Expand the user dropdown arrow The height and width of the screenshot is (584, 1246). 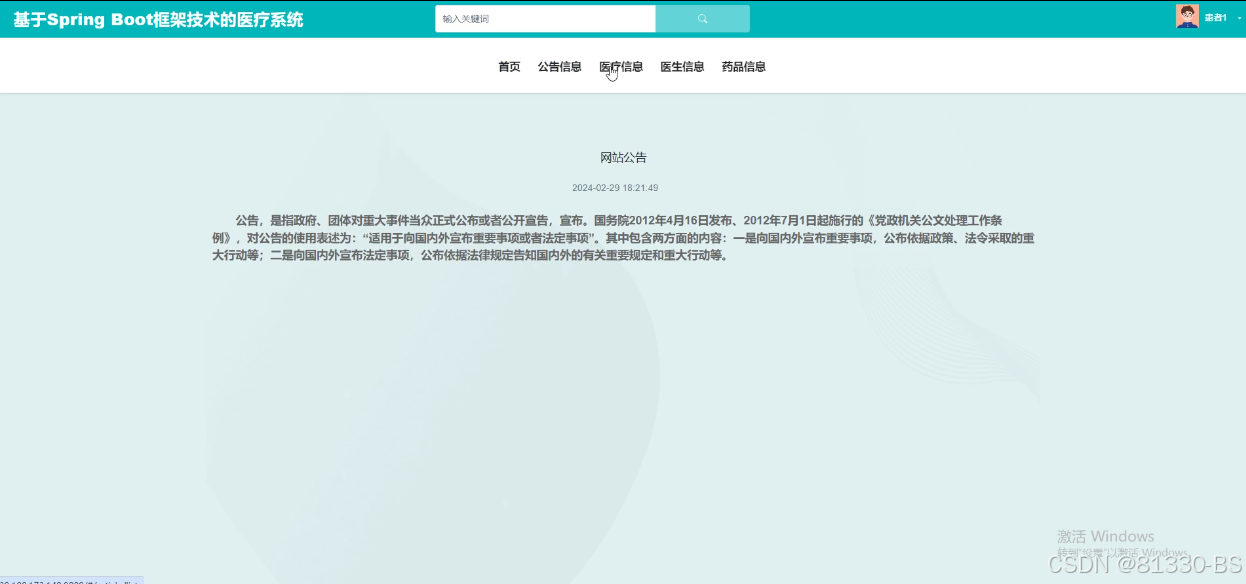(1240, 18)
